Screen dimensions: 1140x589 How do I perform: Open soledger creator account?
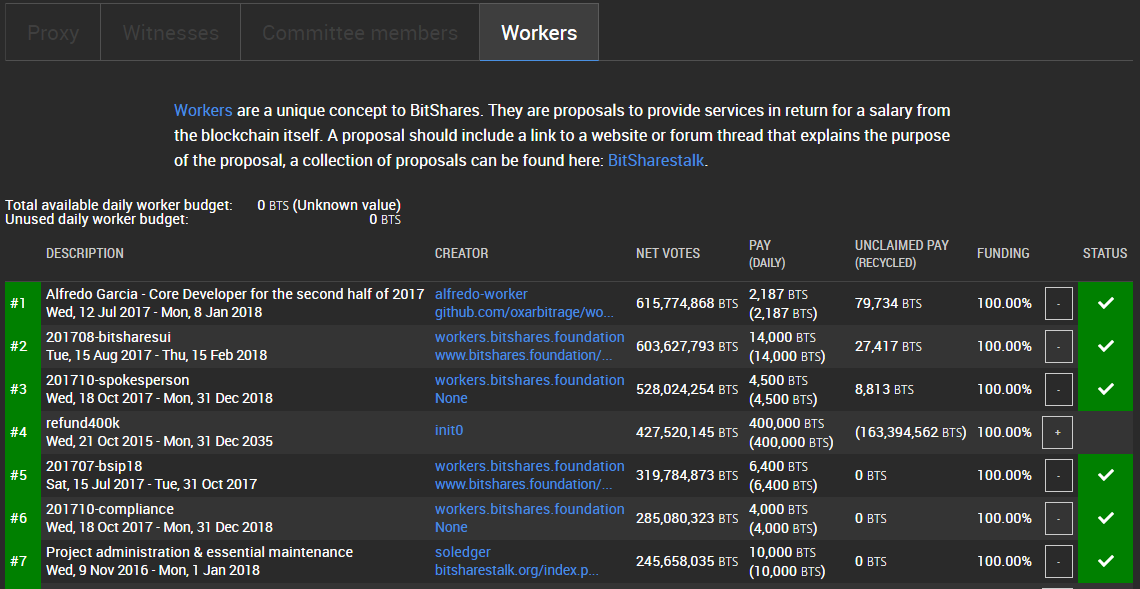462,552
